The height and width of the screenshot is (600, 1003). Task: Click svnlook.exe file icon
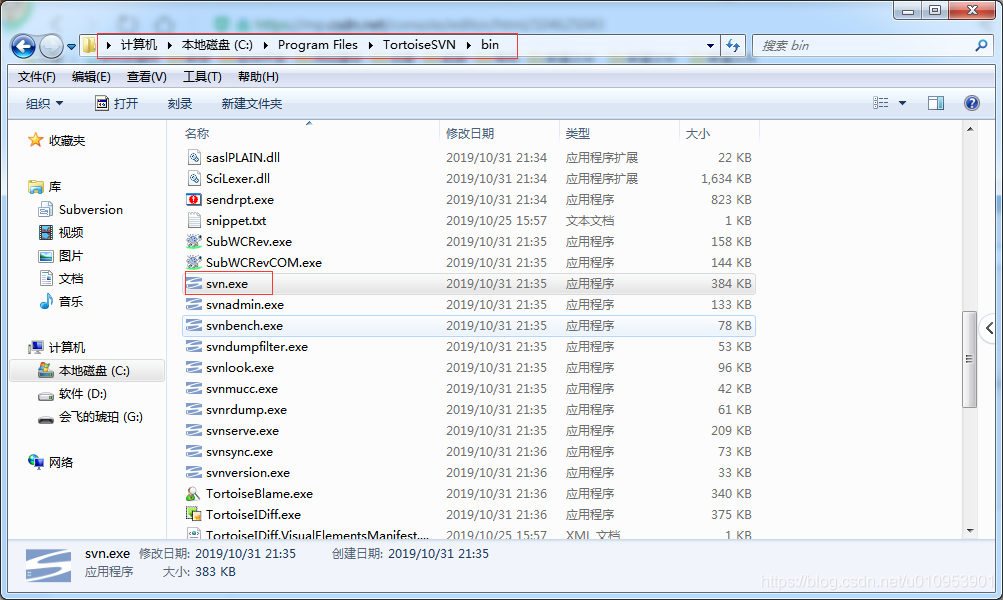tap(194, 368)
